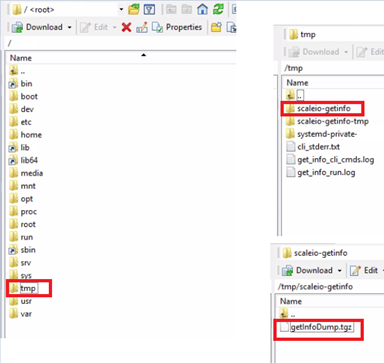Select the root folder in file list
The width and height of the screenshot is (384, 363).
pyautogui.click(x=22, y=224)
